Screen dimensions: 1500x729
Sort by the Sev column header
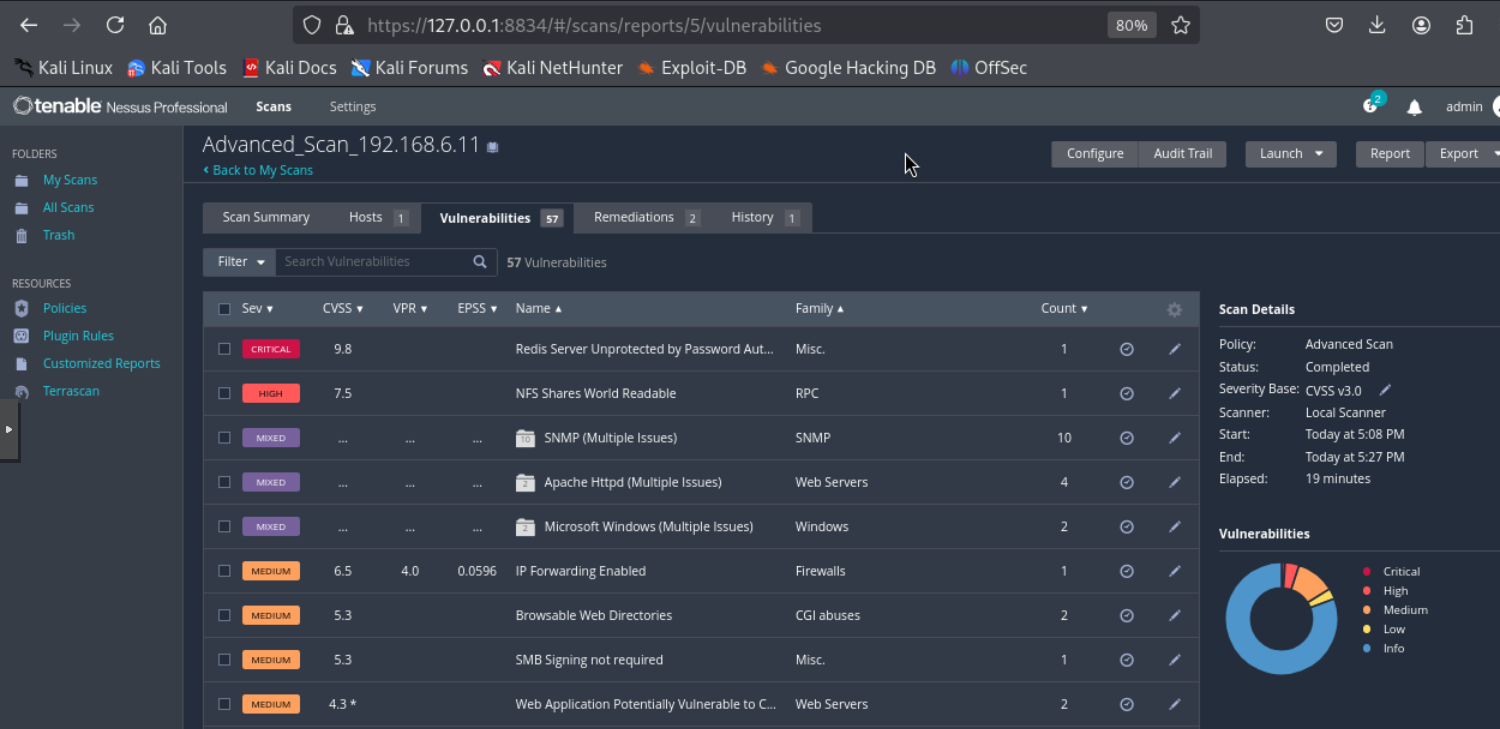coord(257,309)
